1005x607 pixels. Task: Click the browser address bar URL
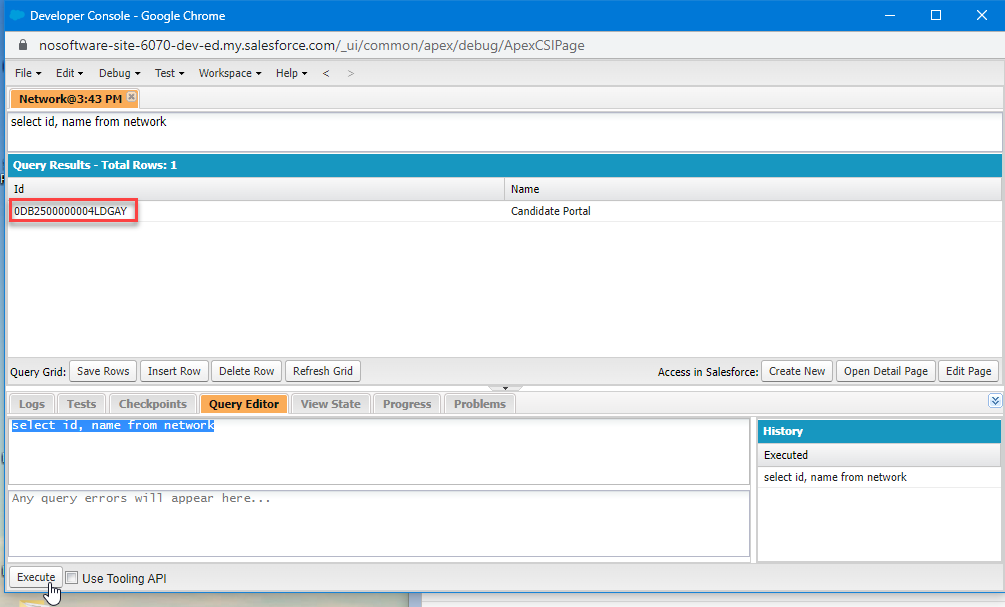point(311,46)
